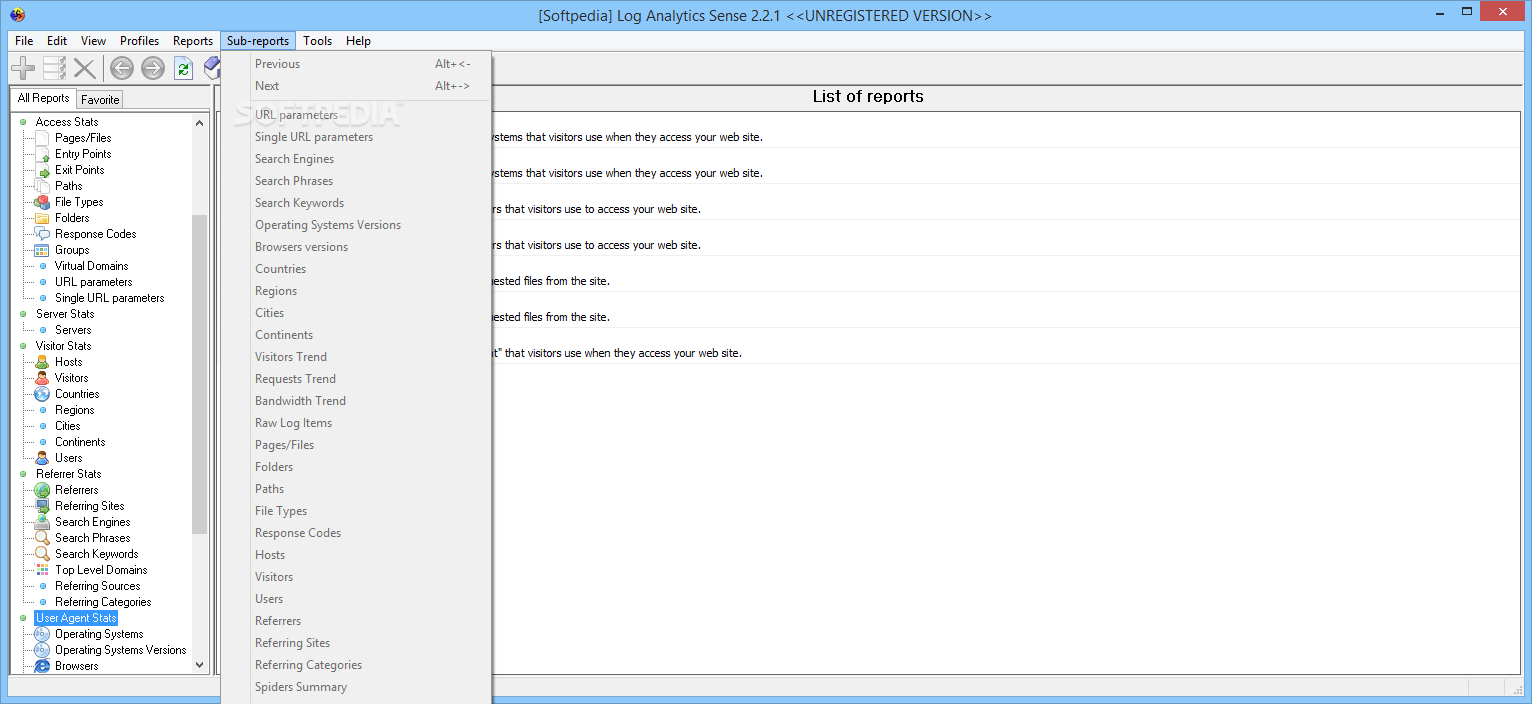Click the Folders folder icon

[42, 218]
